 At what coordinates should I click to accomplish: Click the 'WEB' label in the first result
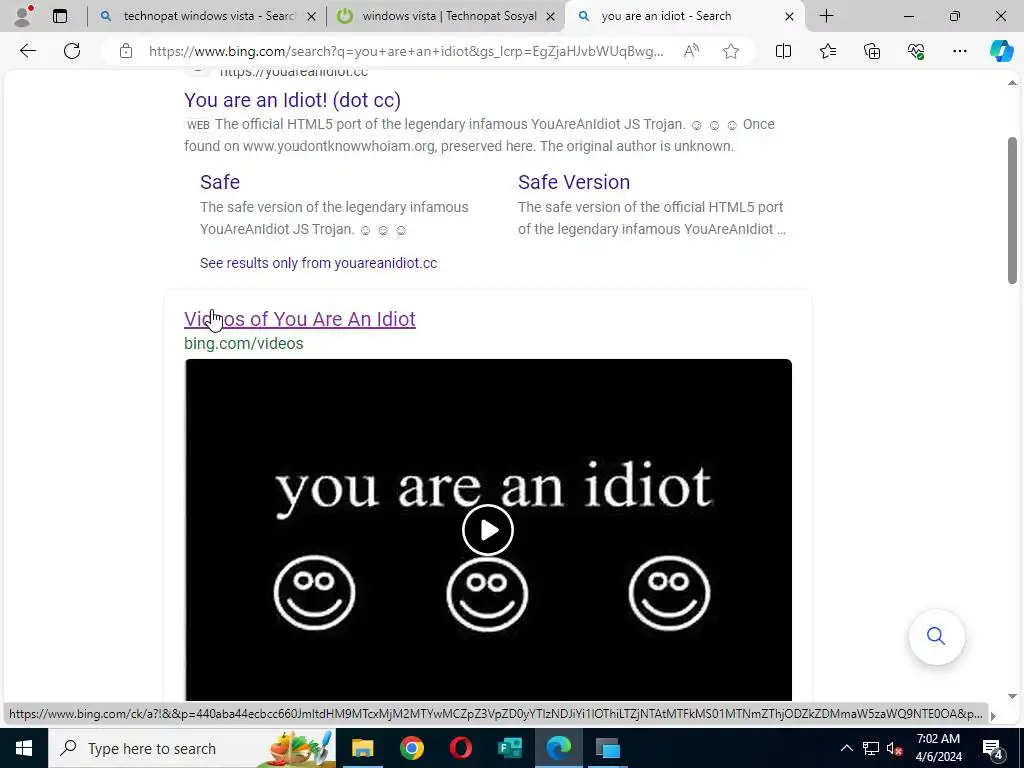[198, 125]
